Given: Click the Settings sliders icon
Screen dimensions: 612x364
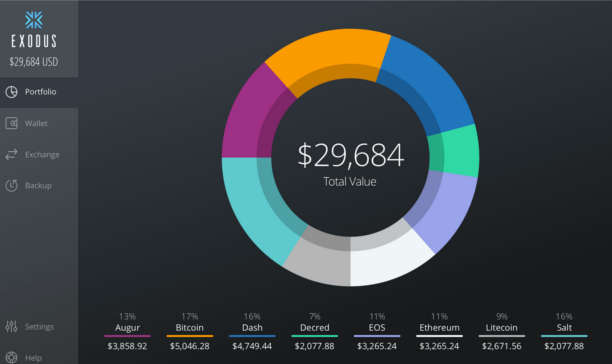Looking at the screenshot, I should click(11, 327).
